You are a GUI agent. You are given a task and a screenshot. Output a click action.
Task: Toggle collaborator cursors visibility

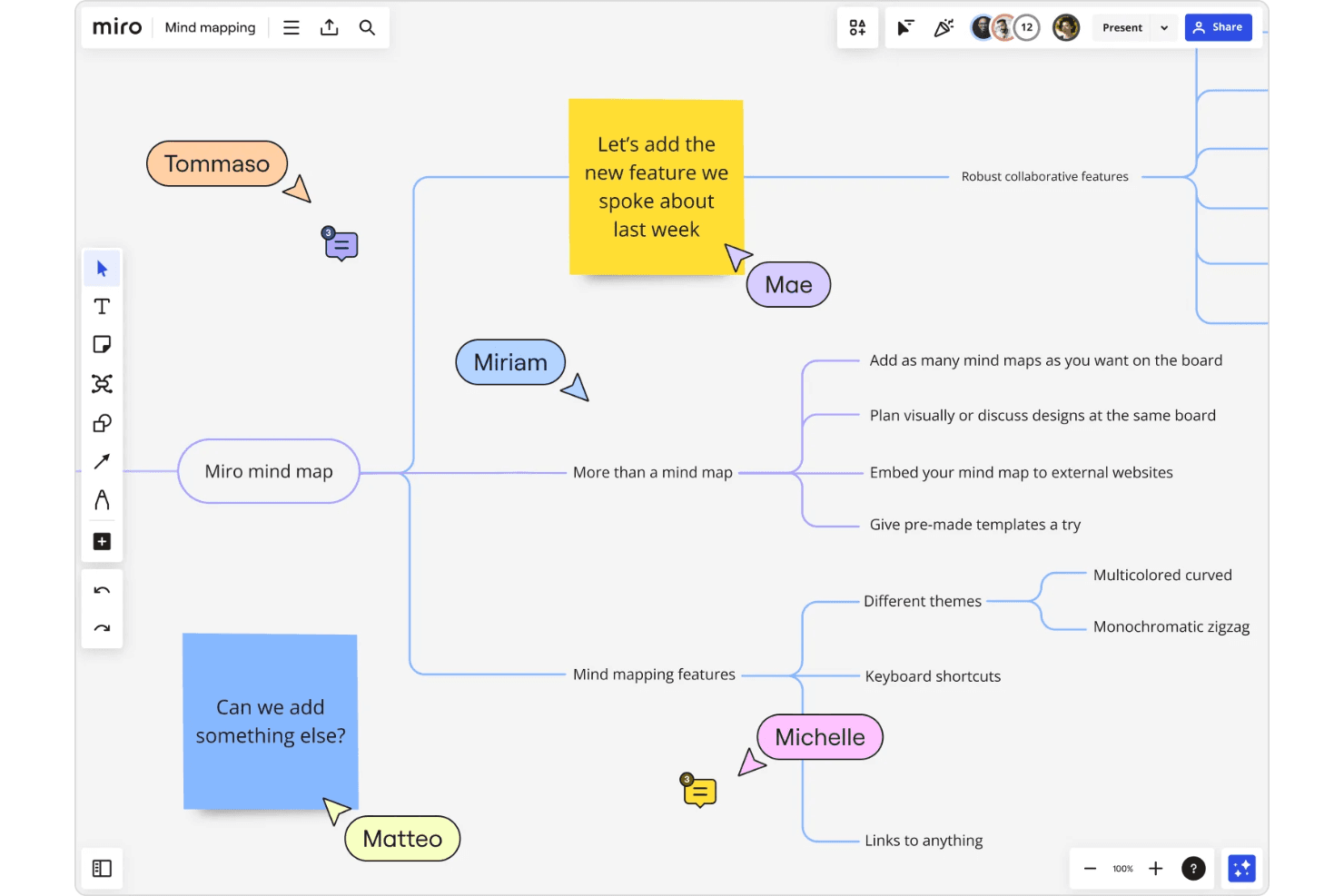[x=905, y=27]
